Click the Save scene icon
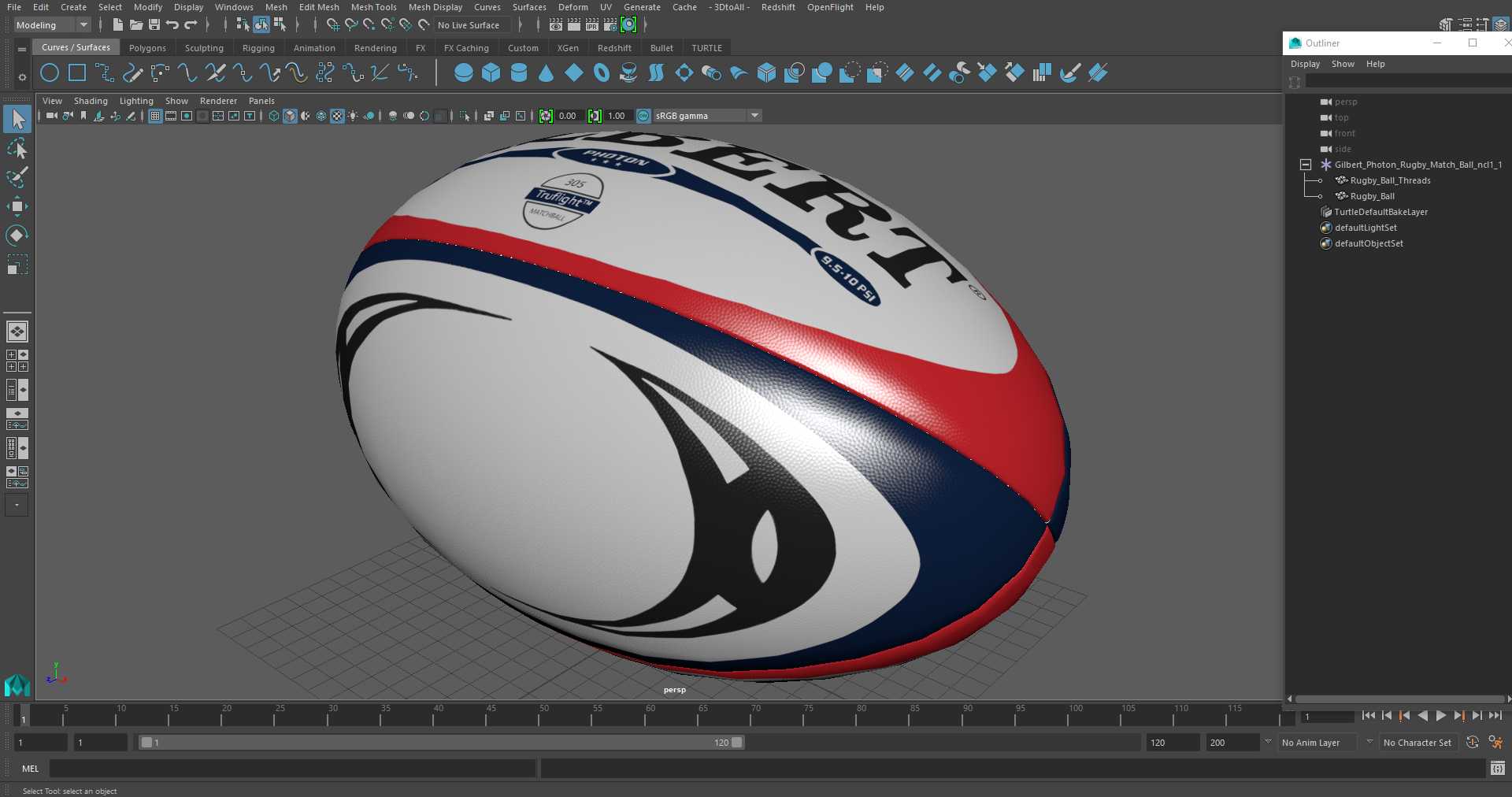The height and width of the screenshot is (797, 1512). (154, 25)
